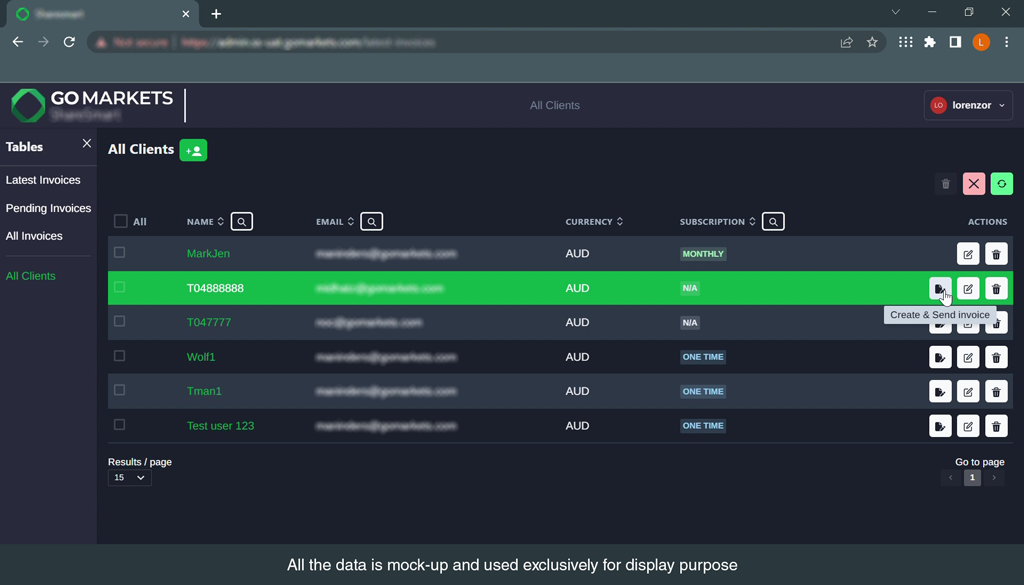
Task: Create and send invoice for Wolf1
Action: point(940,357)
